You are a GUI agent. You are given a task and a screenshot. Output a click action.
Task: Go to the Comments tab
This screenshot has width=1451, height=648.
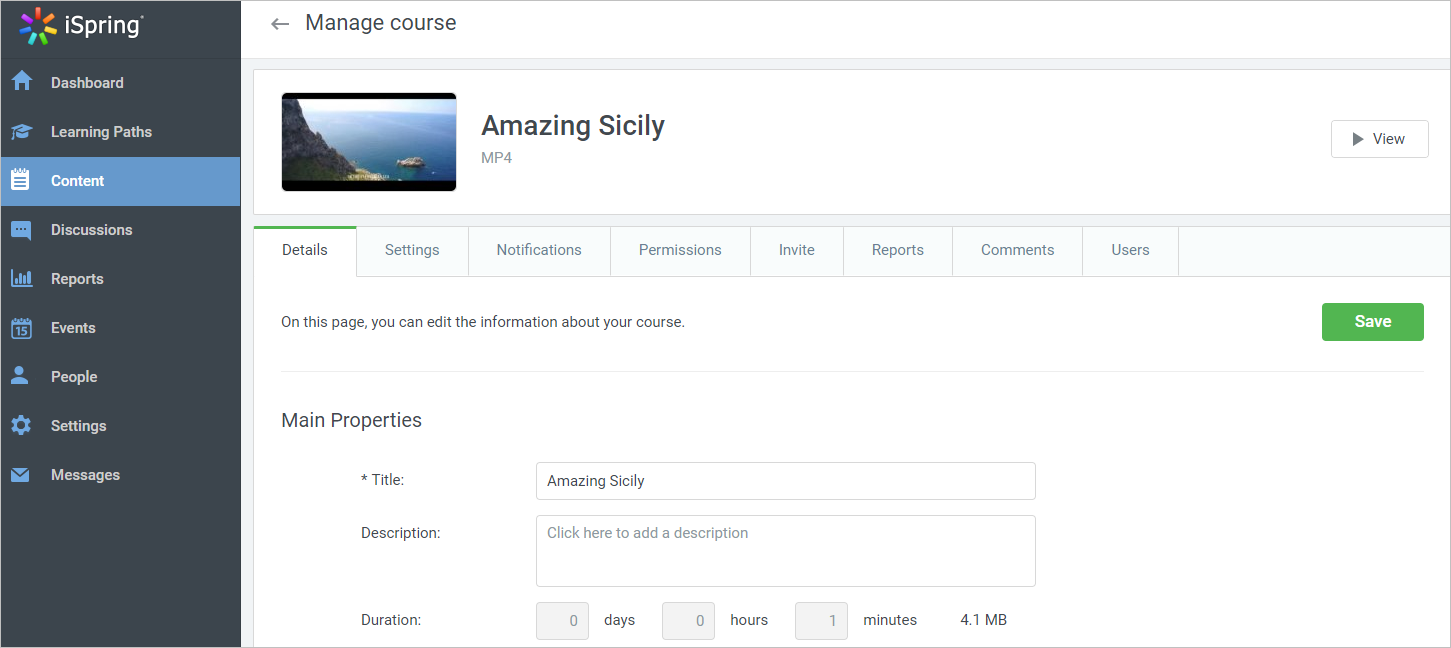(1017, 250)
